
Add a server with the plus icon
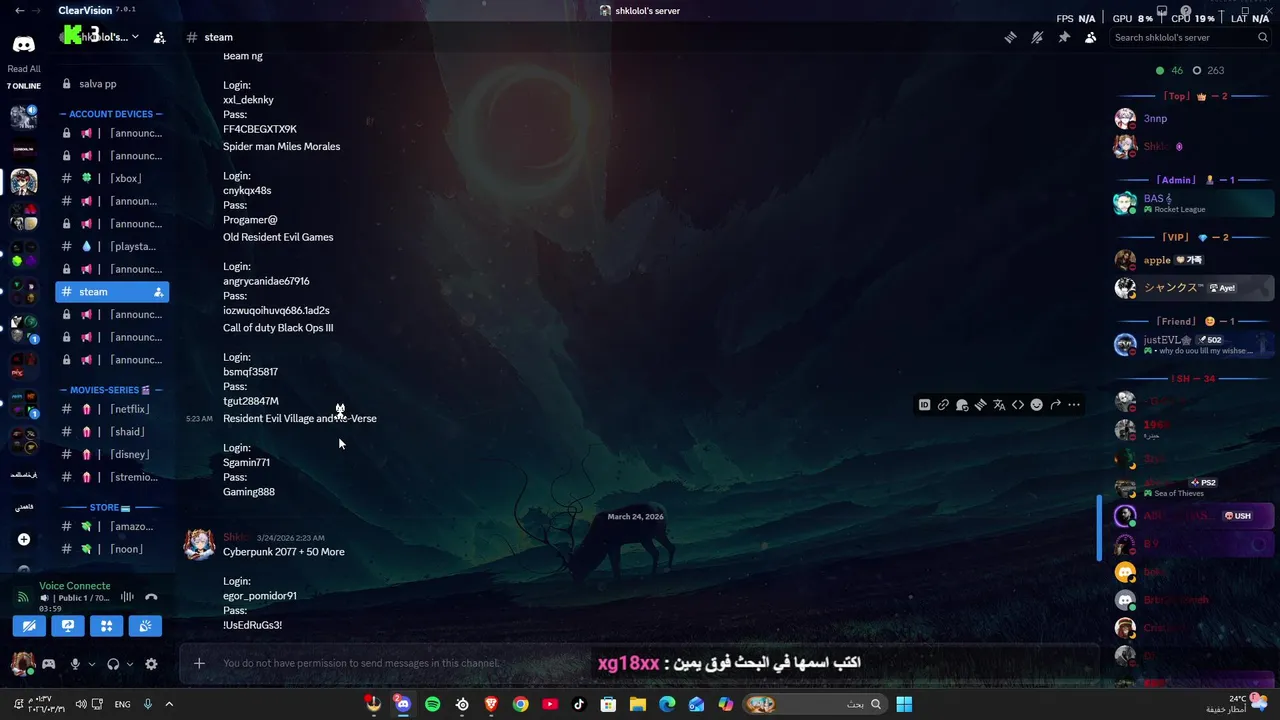23,539
